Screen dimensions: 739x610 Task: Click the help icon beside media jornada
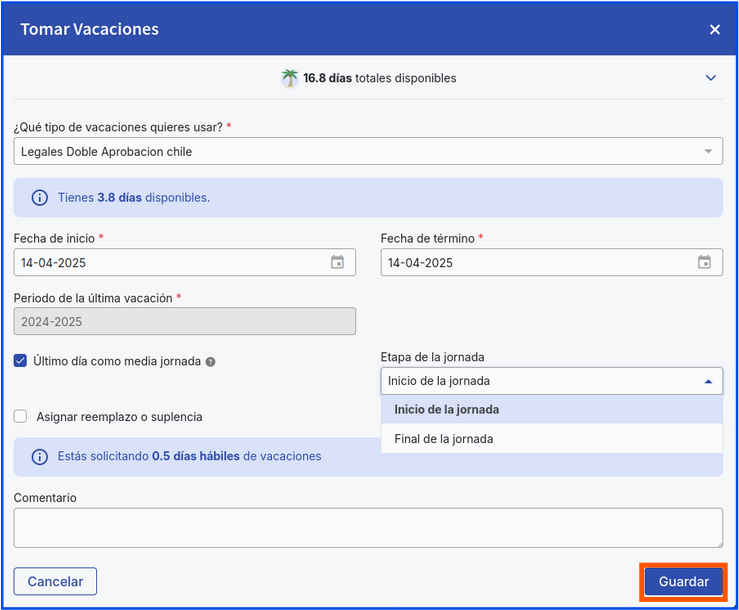[211, 362]
